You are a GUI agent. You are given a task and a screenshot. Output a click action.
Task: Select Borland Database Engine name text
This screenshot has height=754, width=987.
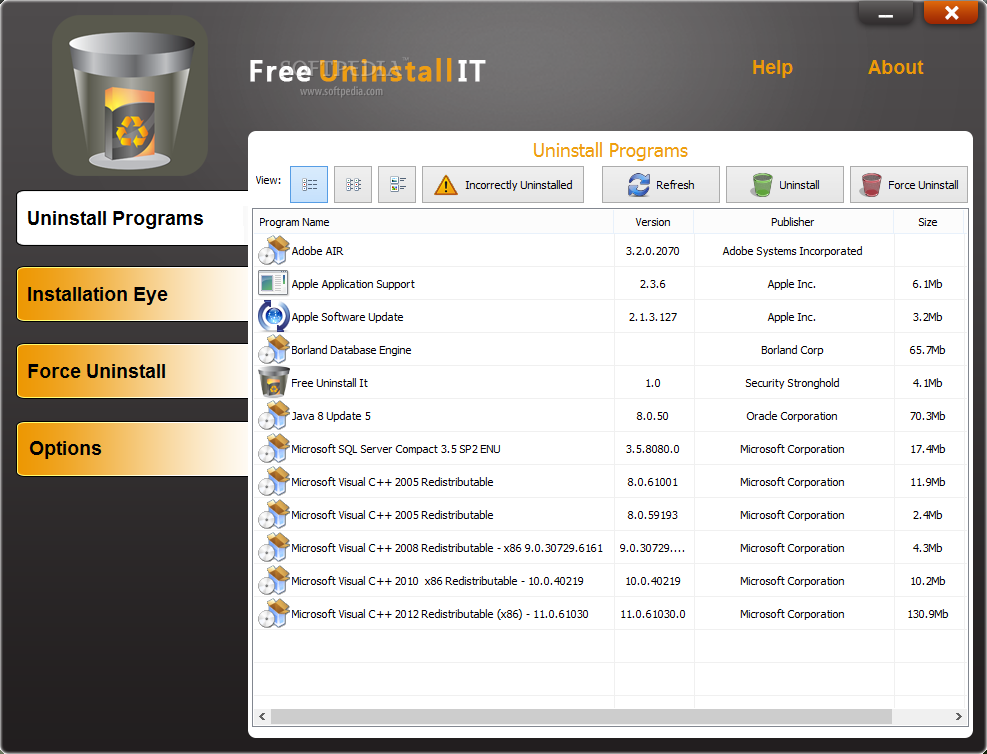pyautogui.click(x=351, y=350)
